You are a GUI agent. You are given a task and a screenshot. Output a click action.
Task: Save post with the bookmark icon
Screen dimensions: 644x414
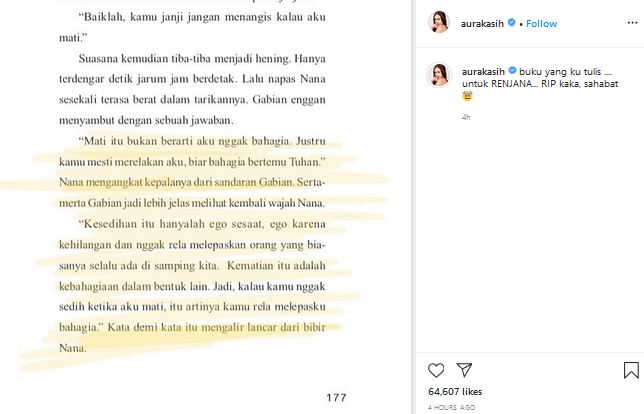tap(631, 370)
